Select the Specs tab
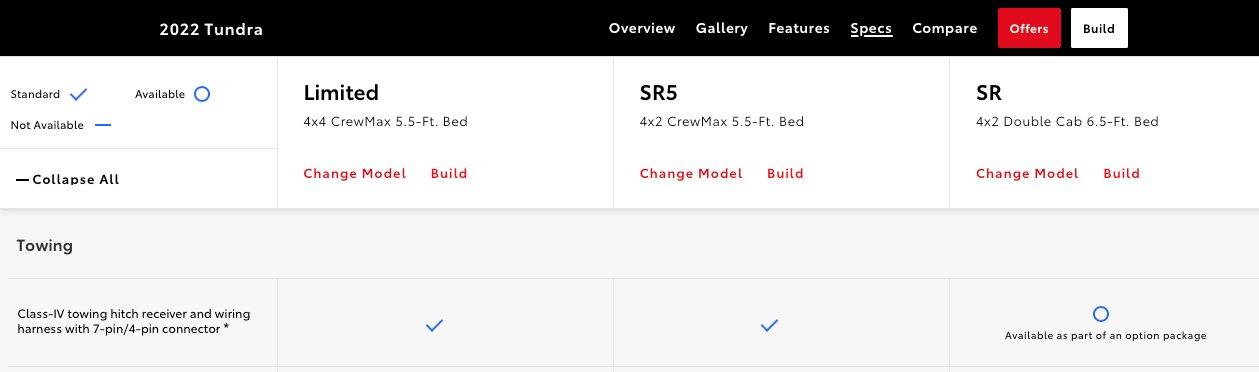Image resolution: width=1259 pixels, height=372 pixels. pyautogui.click(x=871, y=28)
